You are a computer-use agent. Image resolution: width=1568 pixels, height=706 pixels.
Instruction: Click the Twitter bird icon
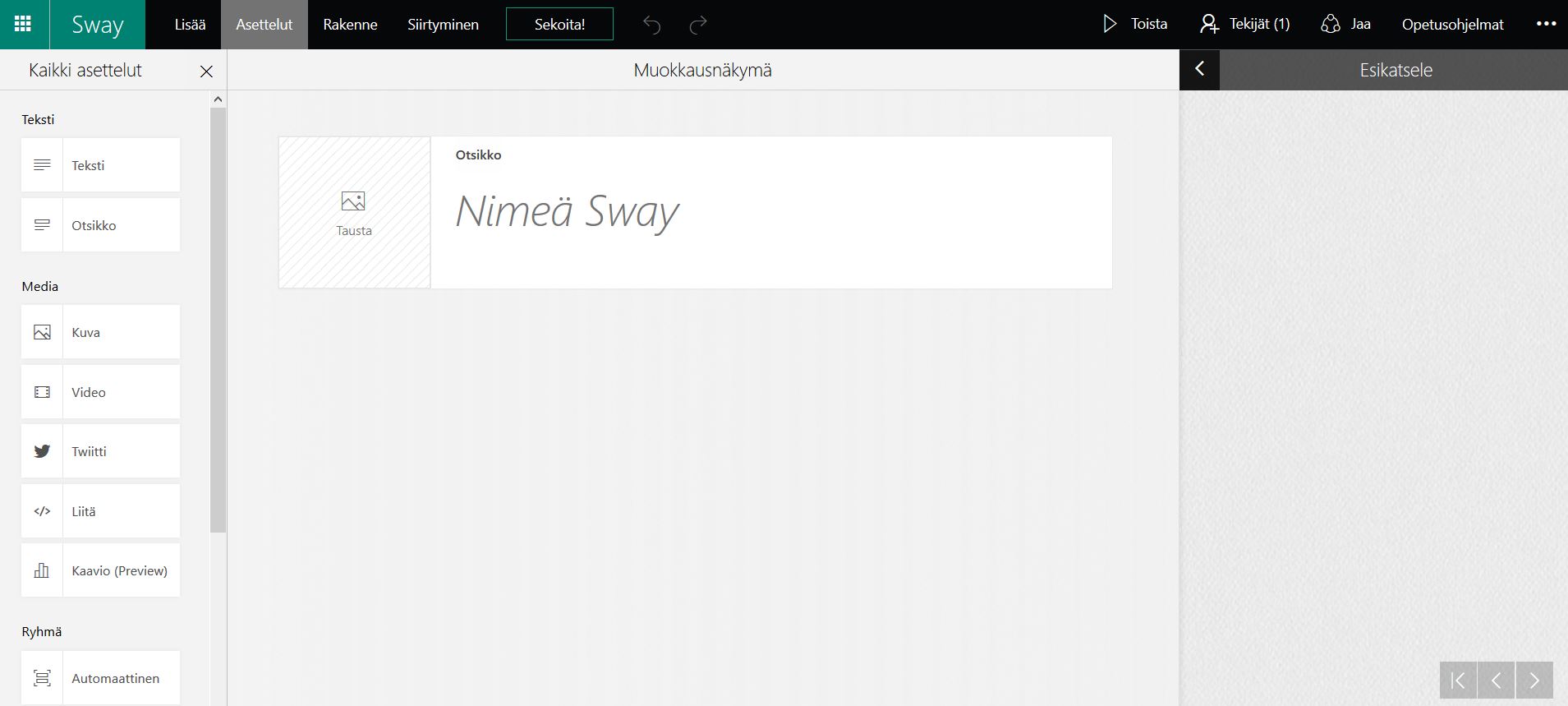[x=42, y=451]
